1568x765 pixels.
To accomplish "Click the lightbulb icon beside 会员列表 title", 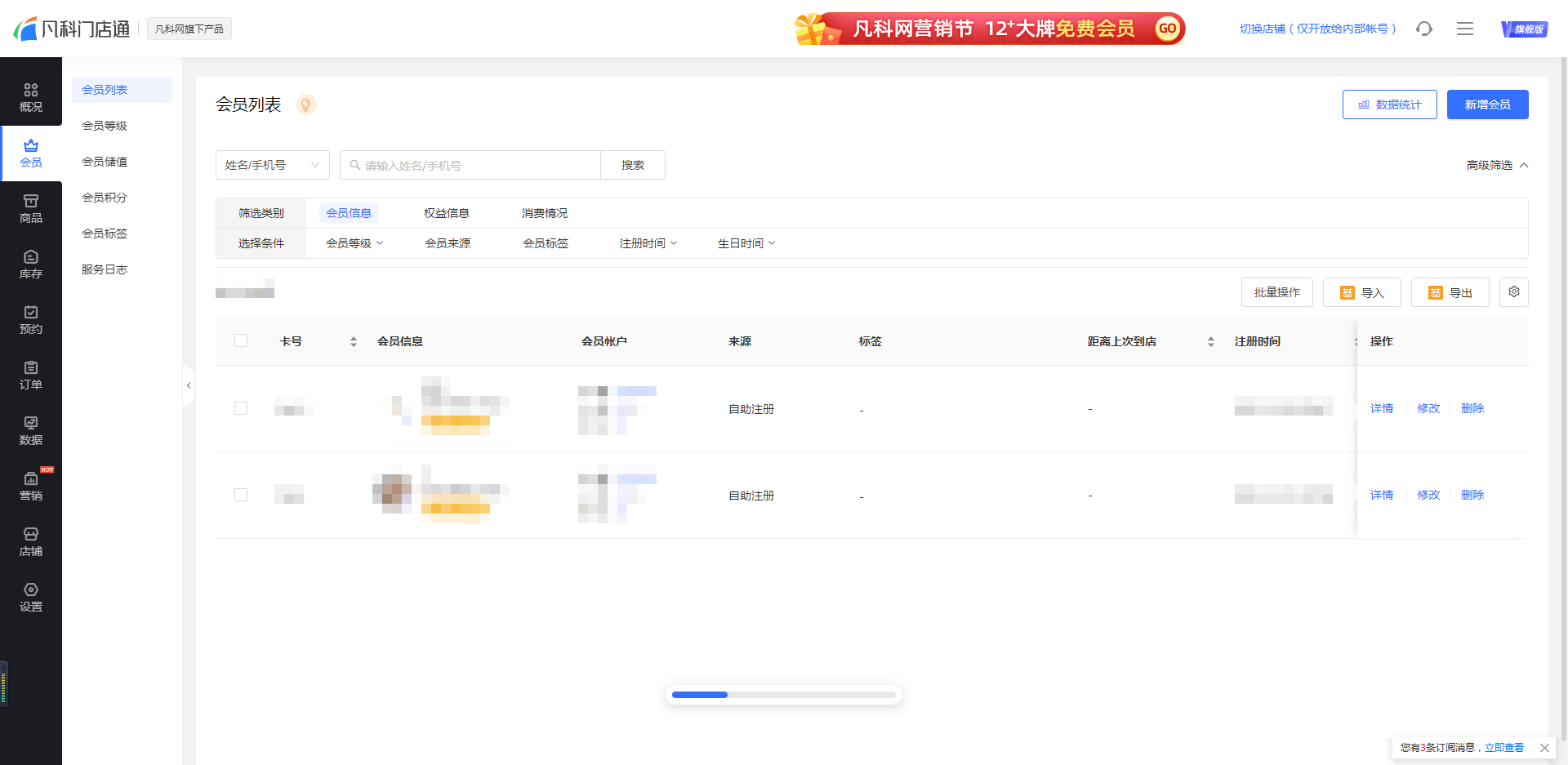I will (x=306, y=105).
